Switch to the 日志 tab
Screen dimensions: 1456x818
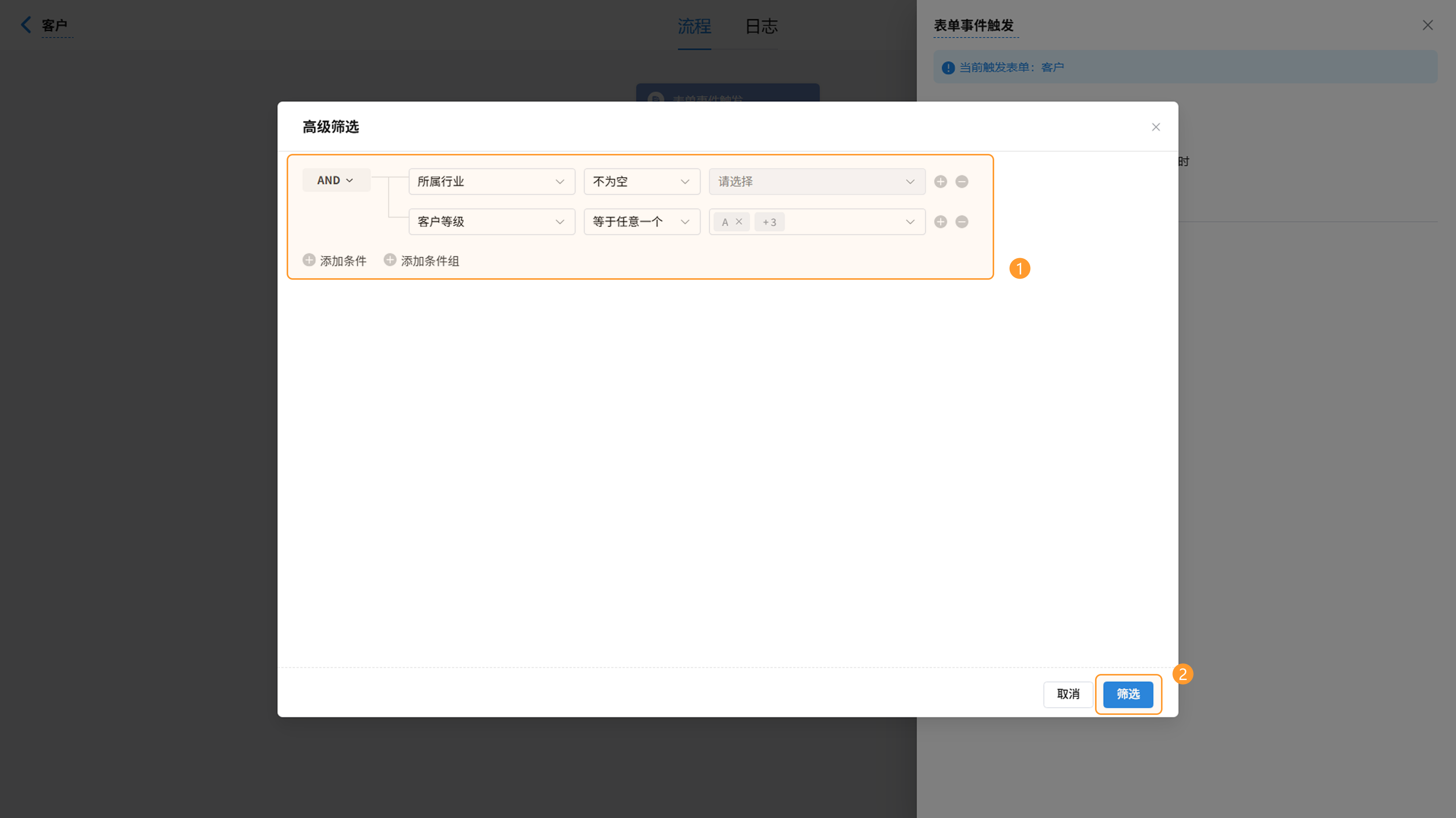point(761,26)
